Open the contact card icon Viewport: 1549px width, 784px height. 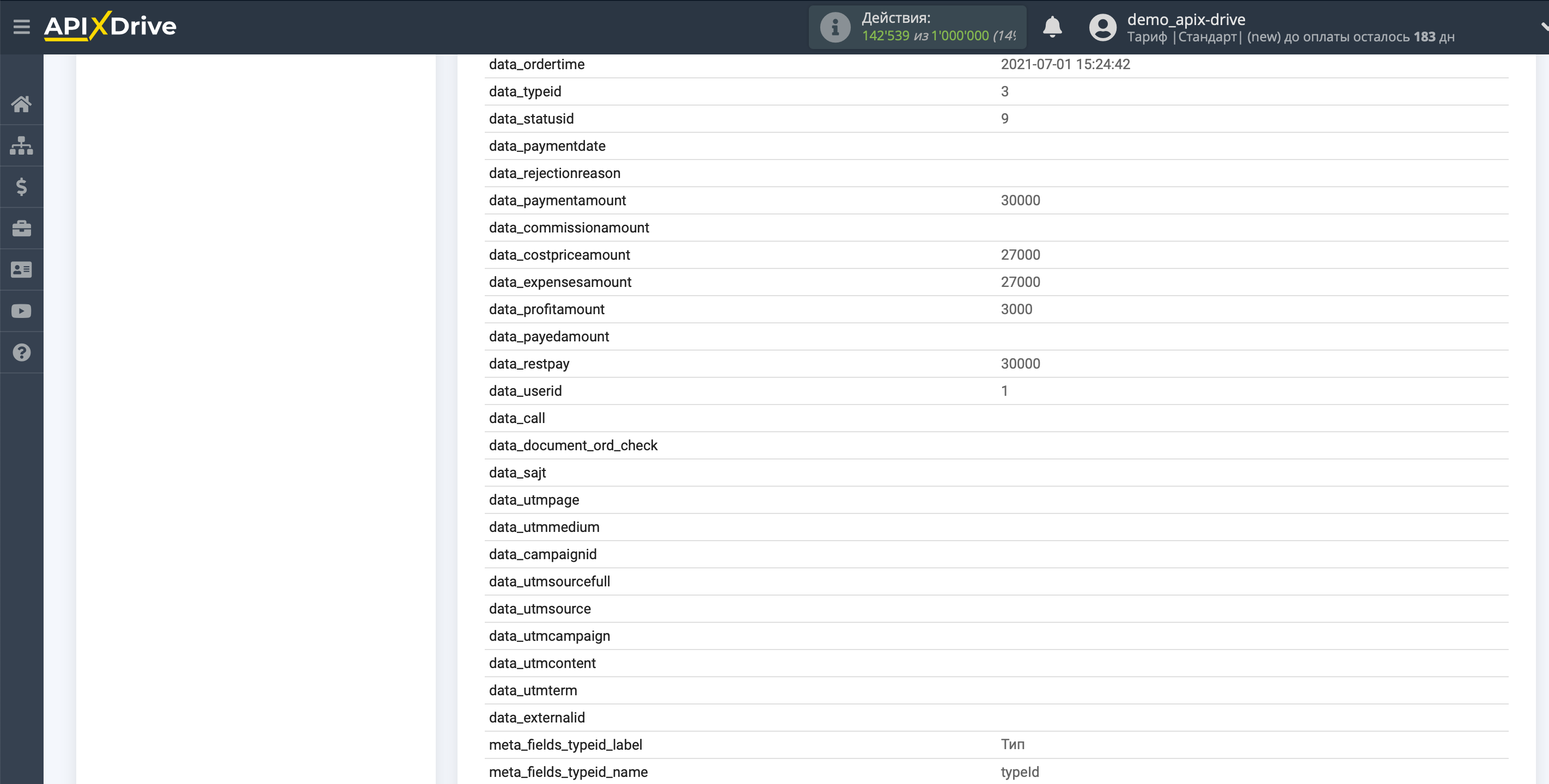click(22, 270)
